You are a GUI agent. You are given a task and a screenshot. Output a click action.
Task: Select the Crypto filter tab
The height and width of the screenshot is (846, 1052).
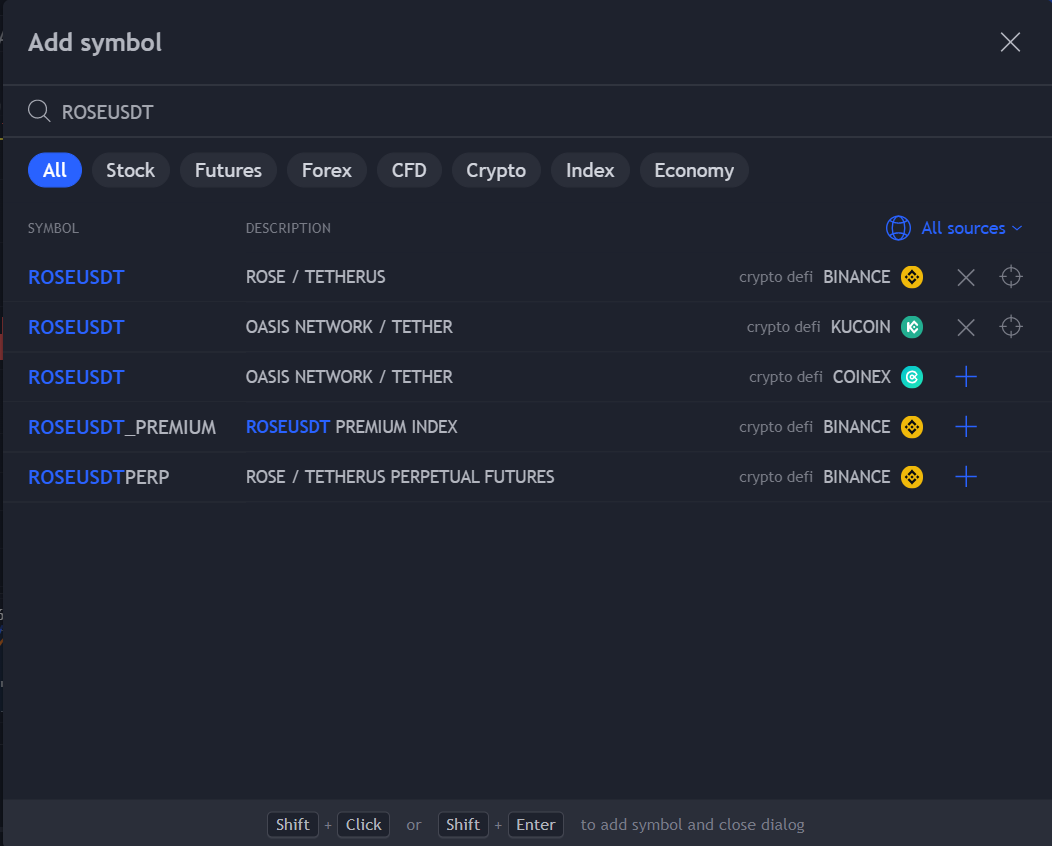coord(496,170)
